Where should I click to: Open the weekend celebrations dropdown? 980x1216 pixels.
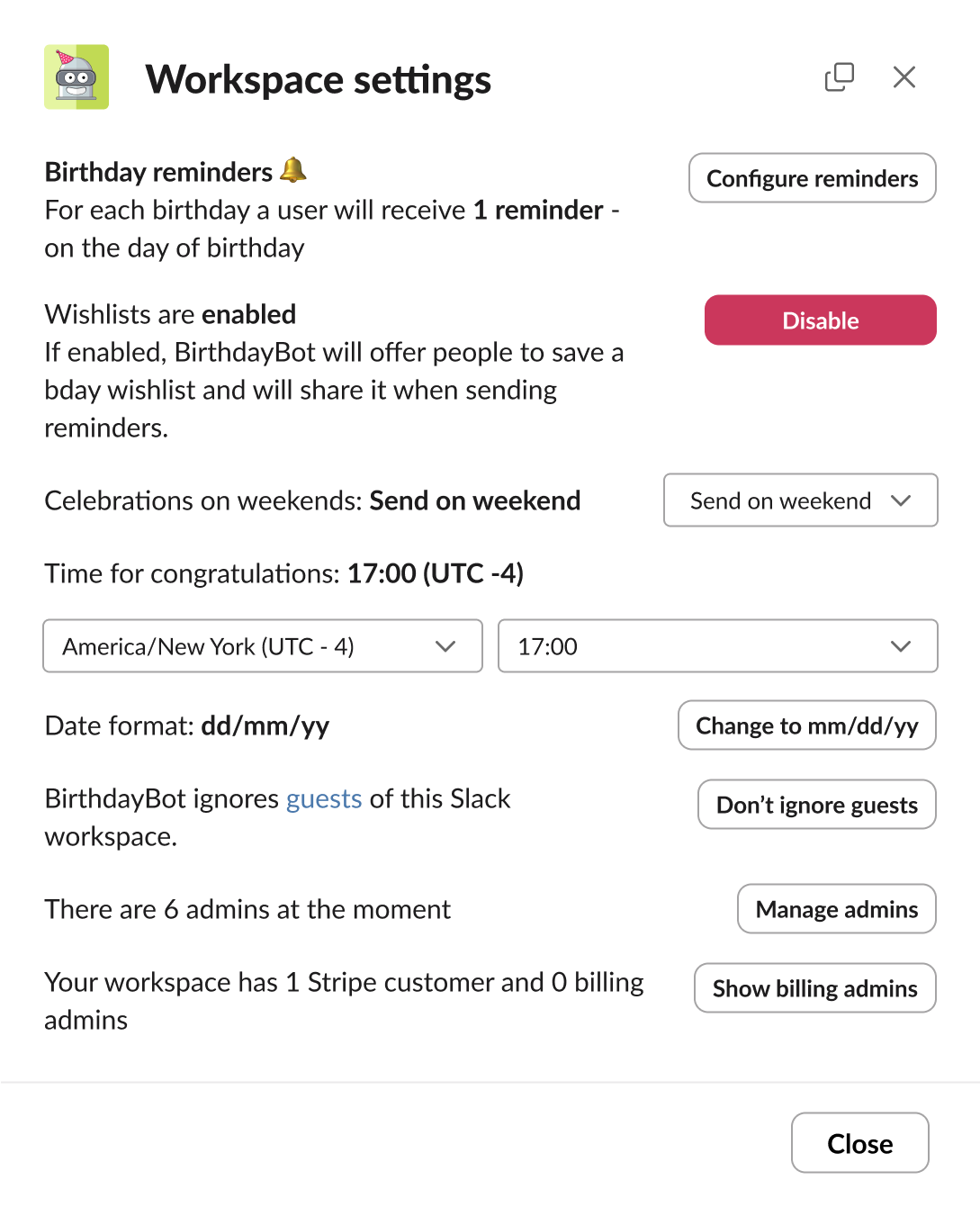tap(799, 500)
